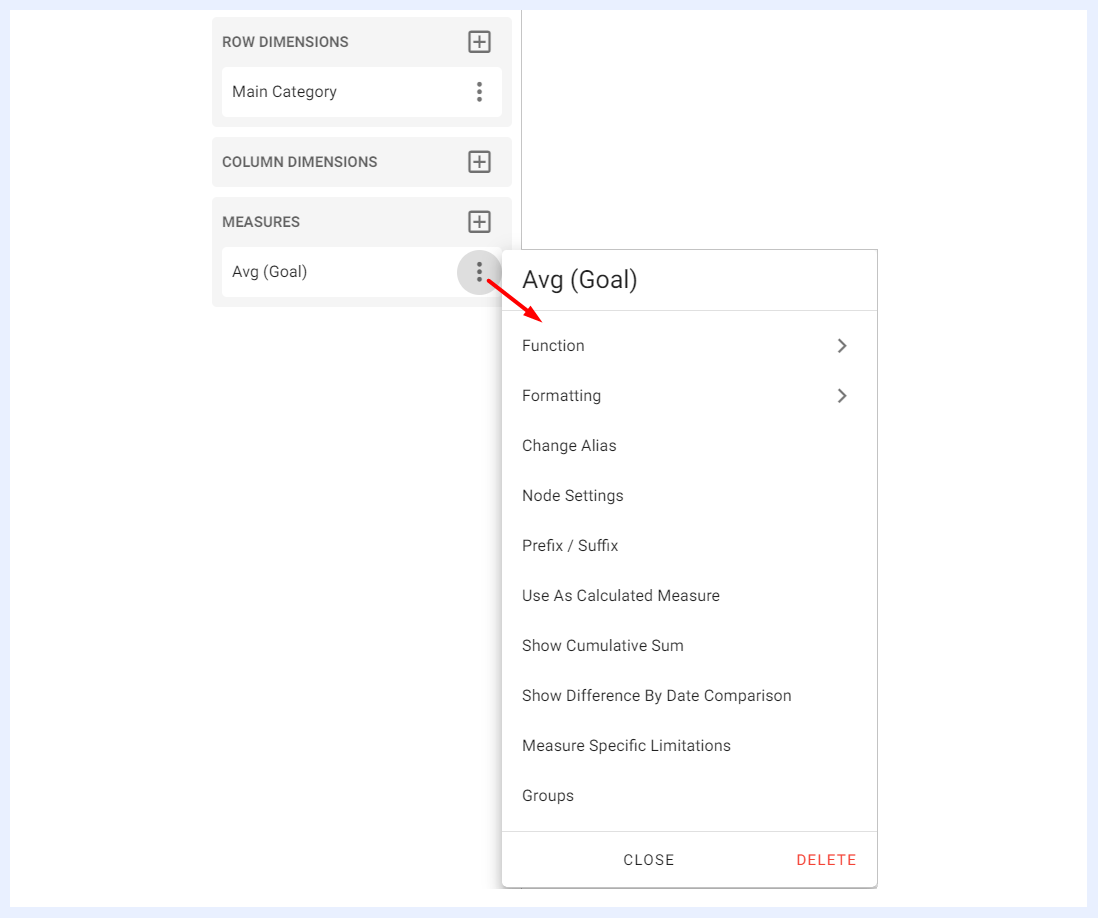1098x918 pixels.
Task: Enable Show Cumulative Sum
Action: tap(689, 646)
